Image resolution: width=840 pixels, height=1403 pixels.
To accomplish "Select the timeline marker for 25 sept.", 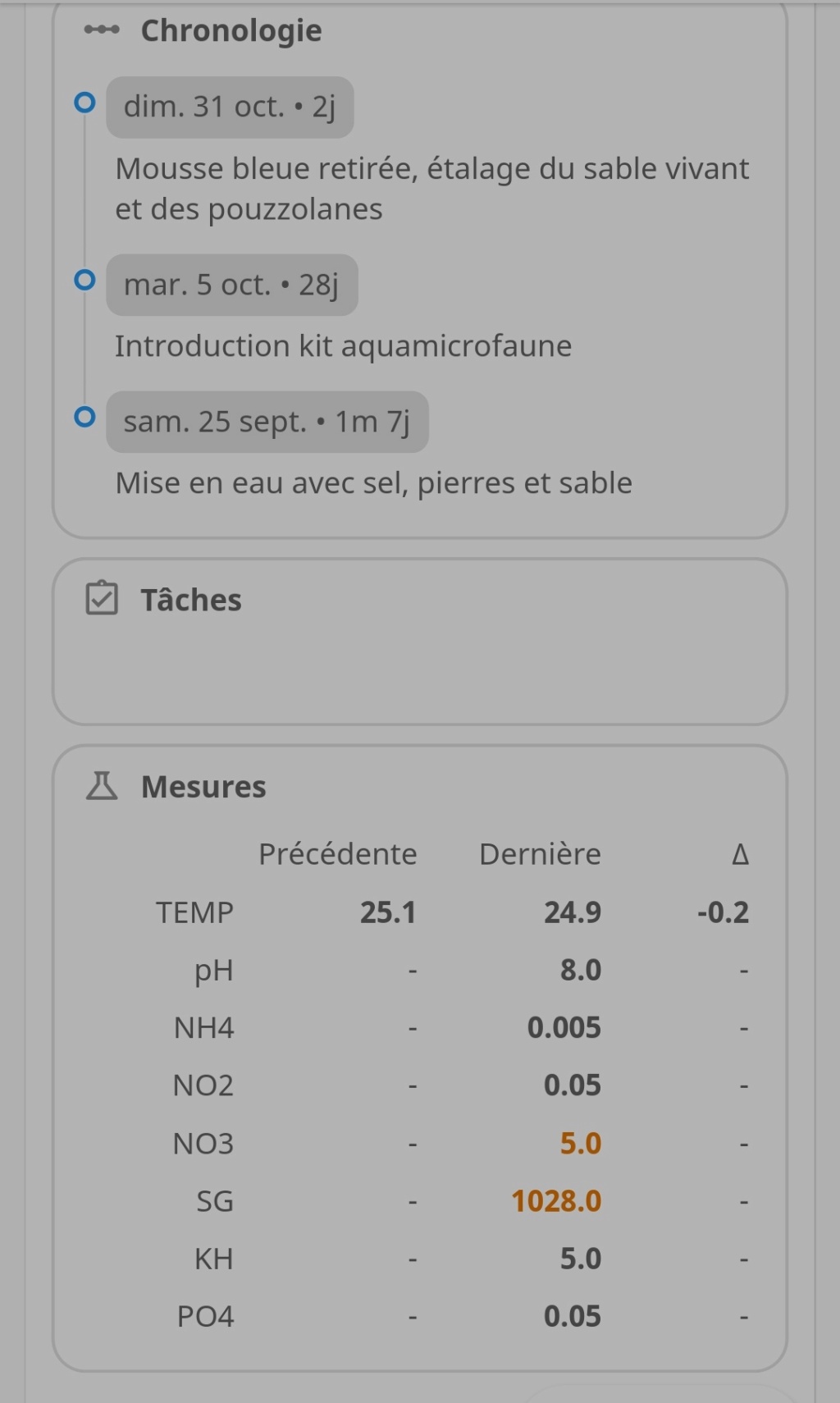I will tap(84, 417).
